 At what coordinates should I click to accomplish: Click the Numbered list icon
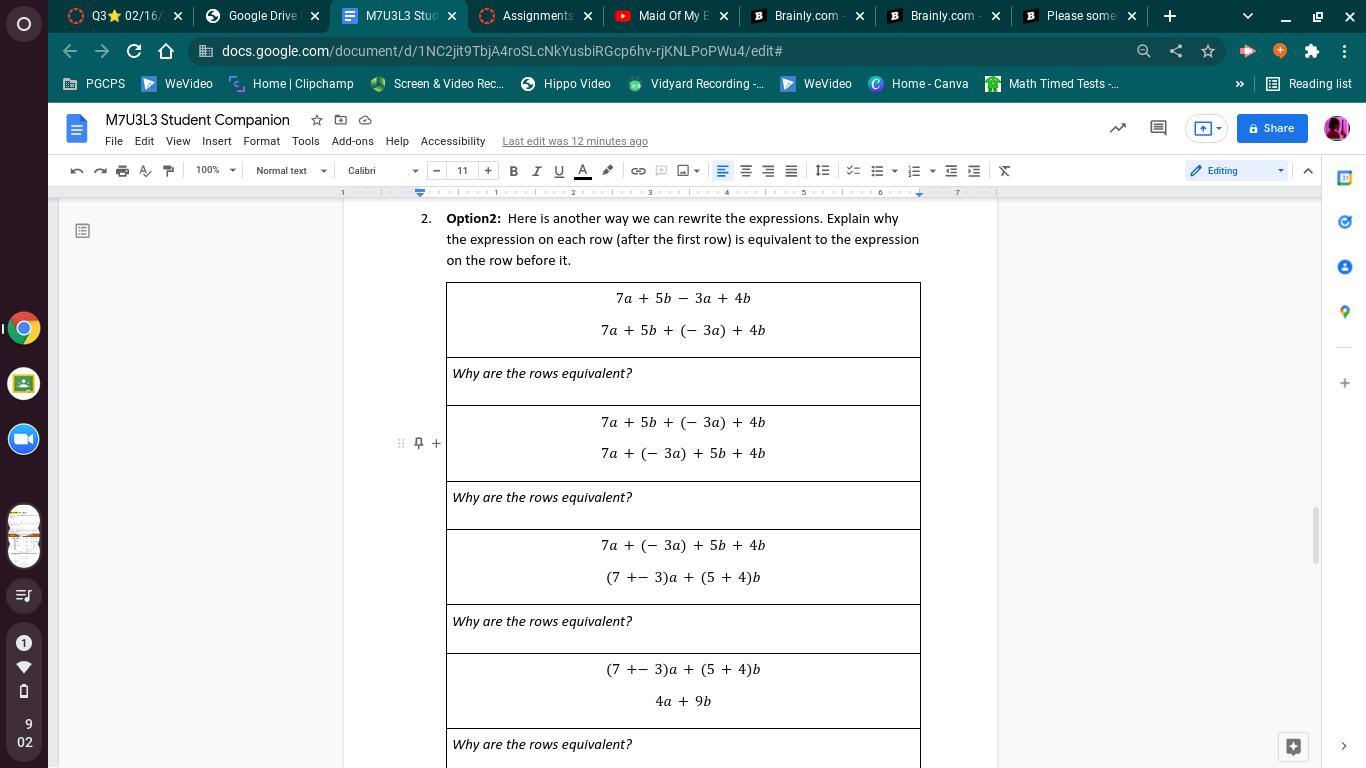point(914,171)
